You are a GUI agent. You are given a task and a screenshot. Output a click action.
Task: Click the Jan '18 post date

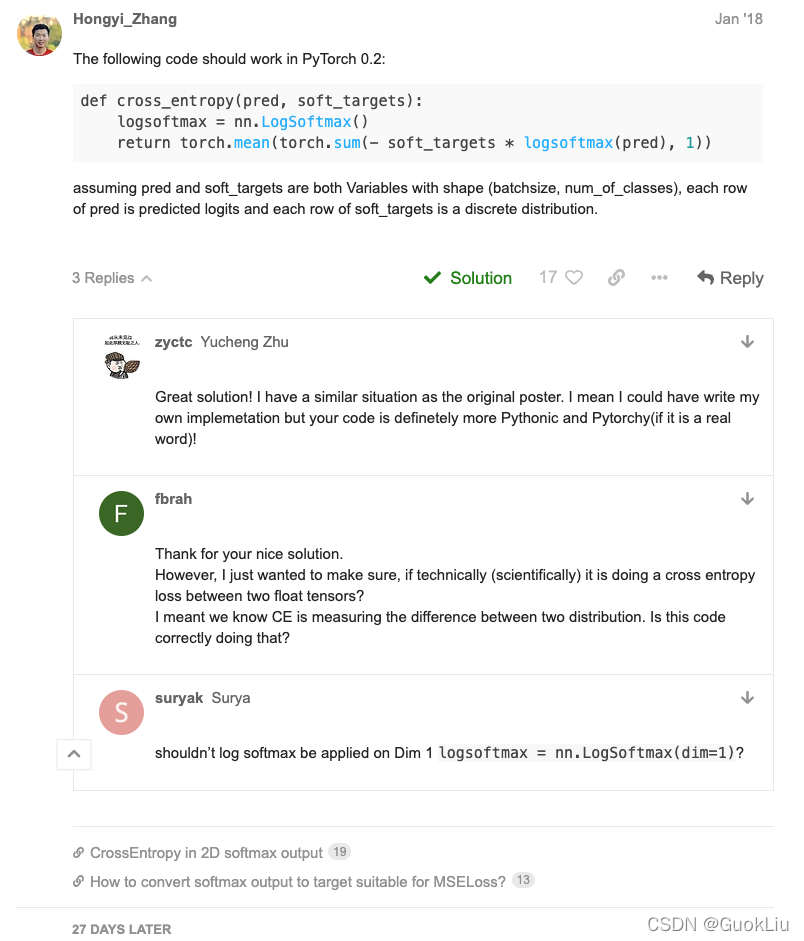[739, 19]
